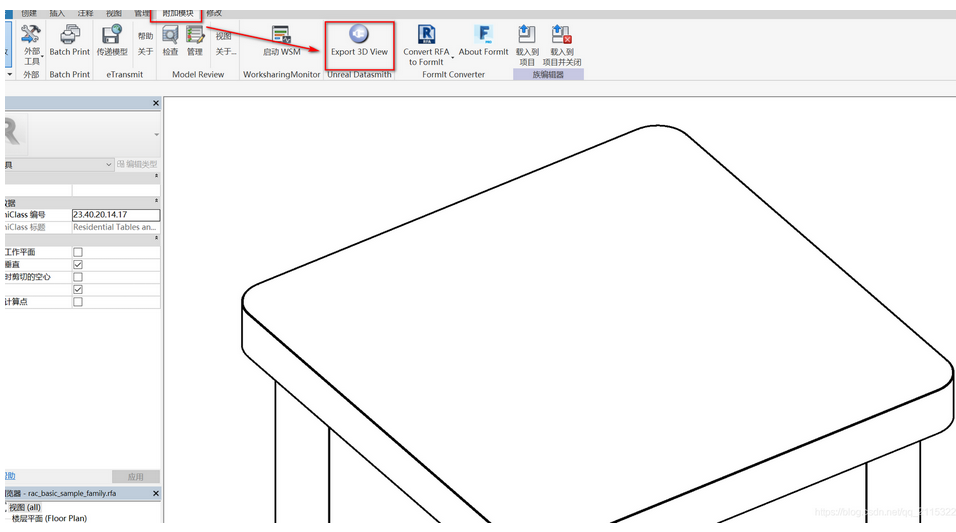Click Model Review 关于... button
The width and height of the screenshot is (956, 532).
(226, 52)
